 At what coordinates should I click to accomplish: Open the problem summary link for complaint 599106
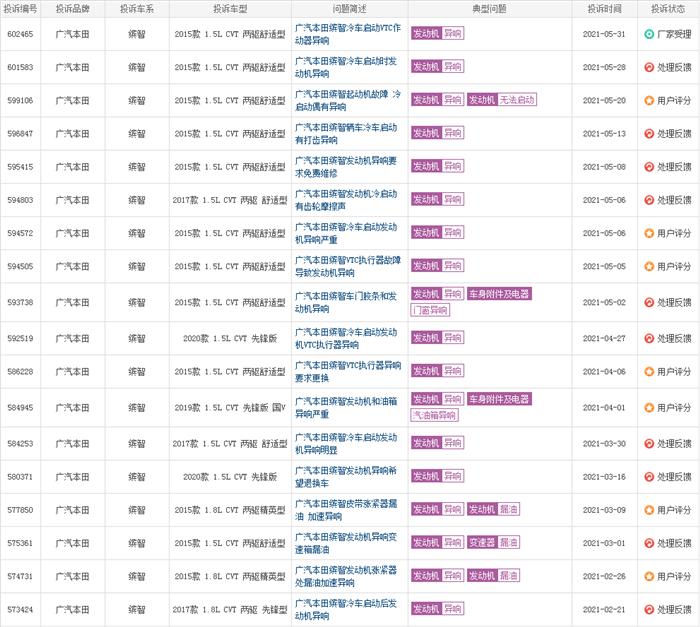coord(348,100)
